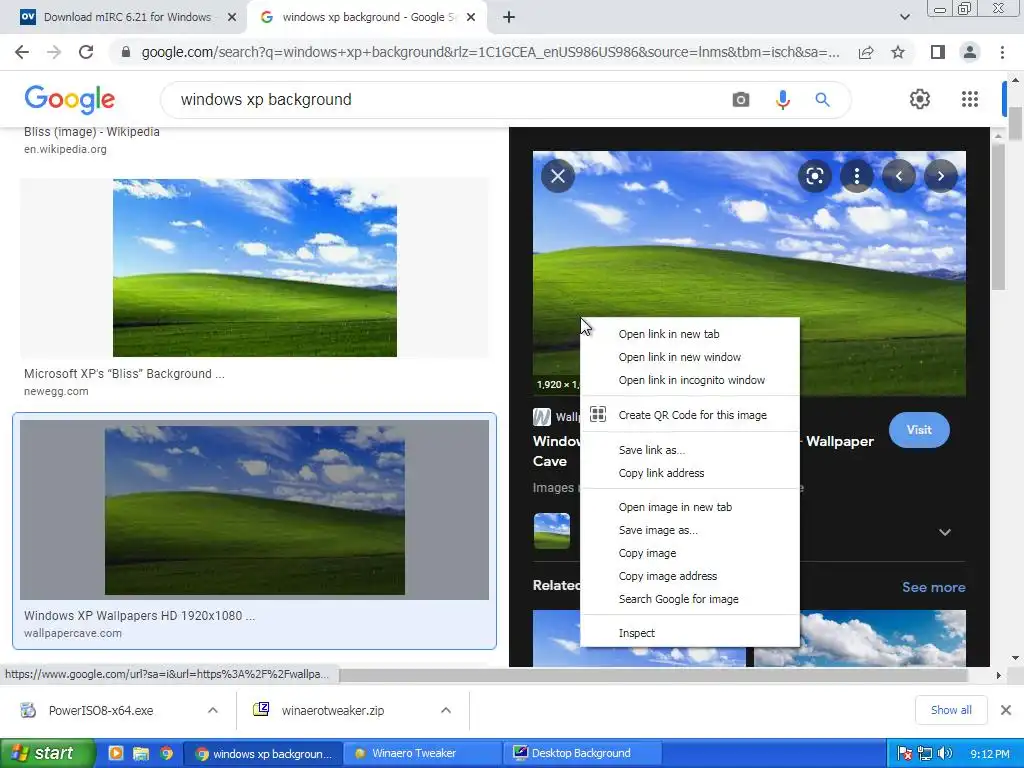Reload the current page
Screen dimensions: 1024x768
86,52
